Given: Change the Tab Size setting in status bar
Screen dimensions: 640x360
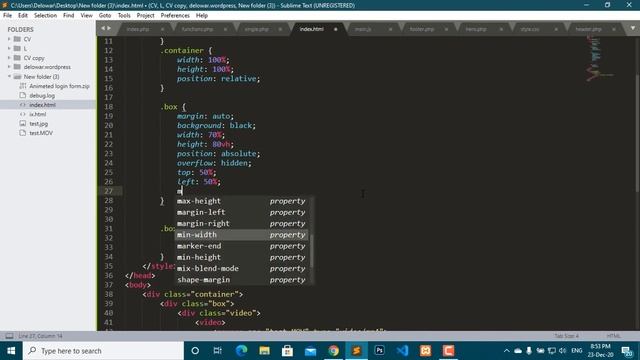Looking at the screenshot, I should [567, 336].
